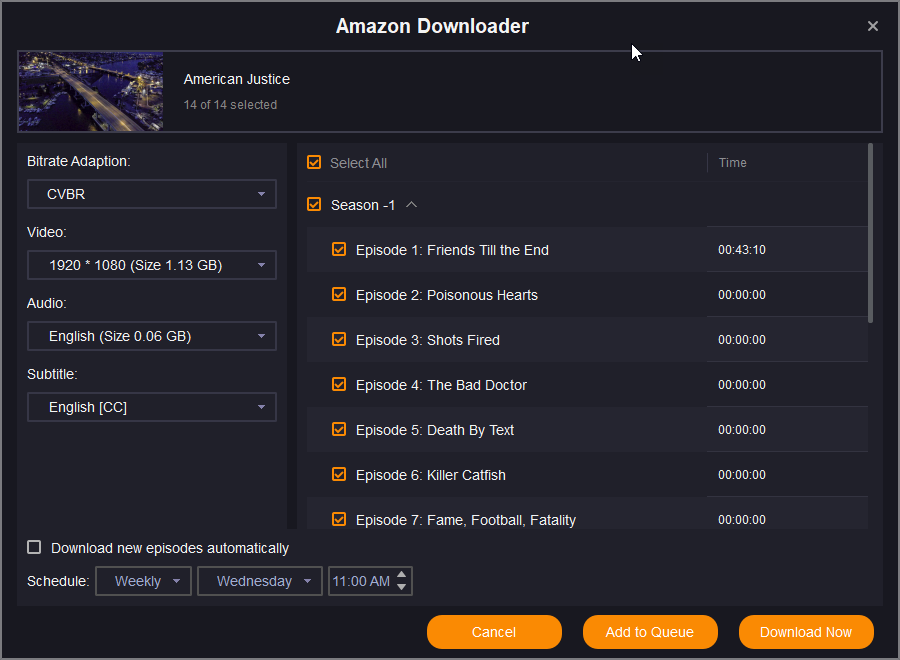The width and height of the screenshot is (900, 660).
Task: Click the 11:00 AM time field
Action: [362, 581]
